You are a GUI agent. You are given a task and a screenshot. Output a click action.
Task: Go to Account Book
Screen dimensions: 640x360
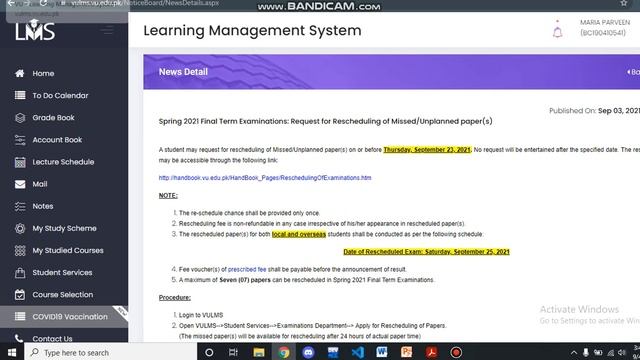coord(57,140)
